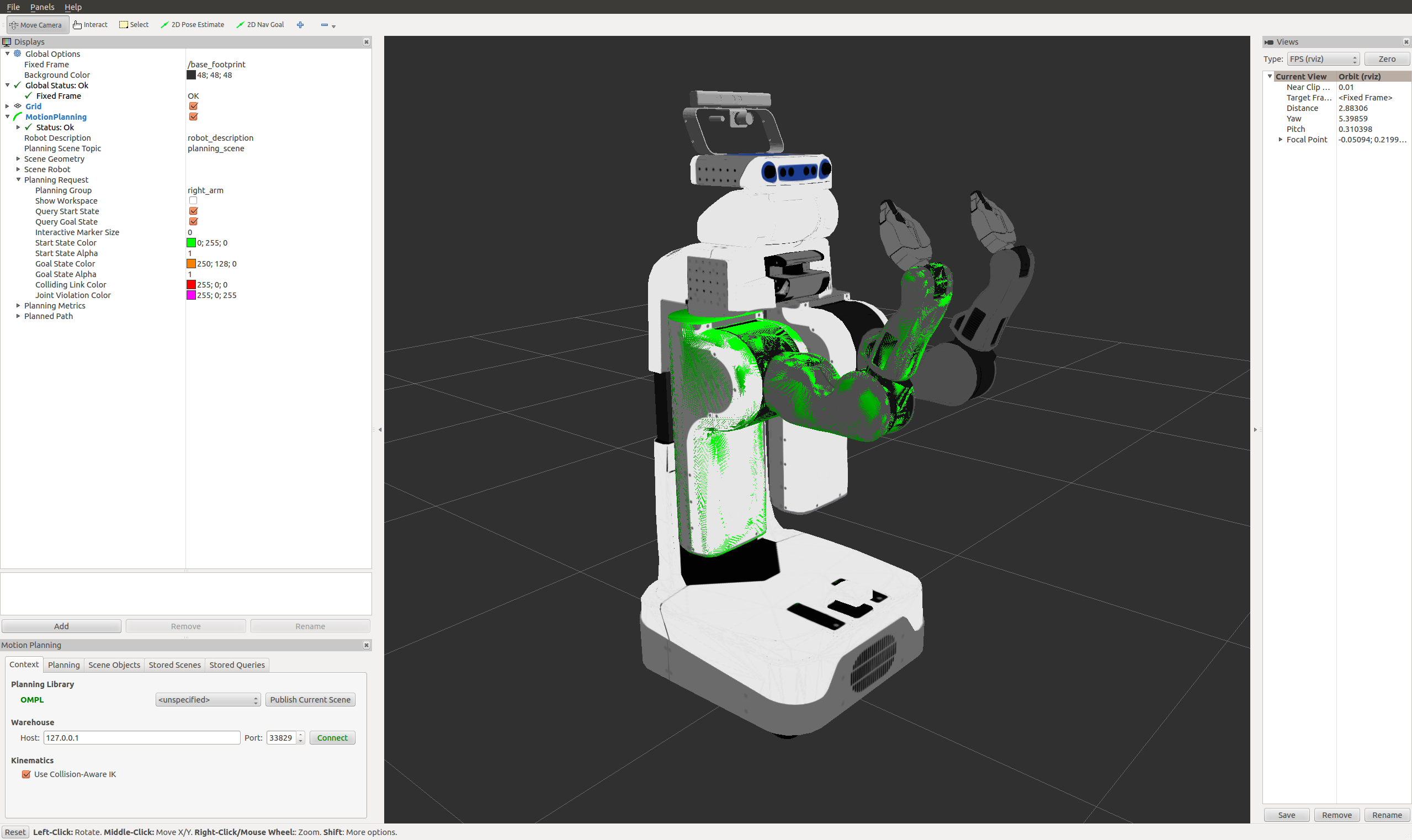Click the blue plus add-tool icon
The image size is (1412, 840).
pyautogui.click(x=301, y=25)
